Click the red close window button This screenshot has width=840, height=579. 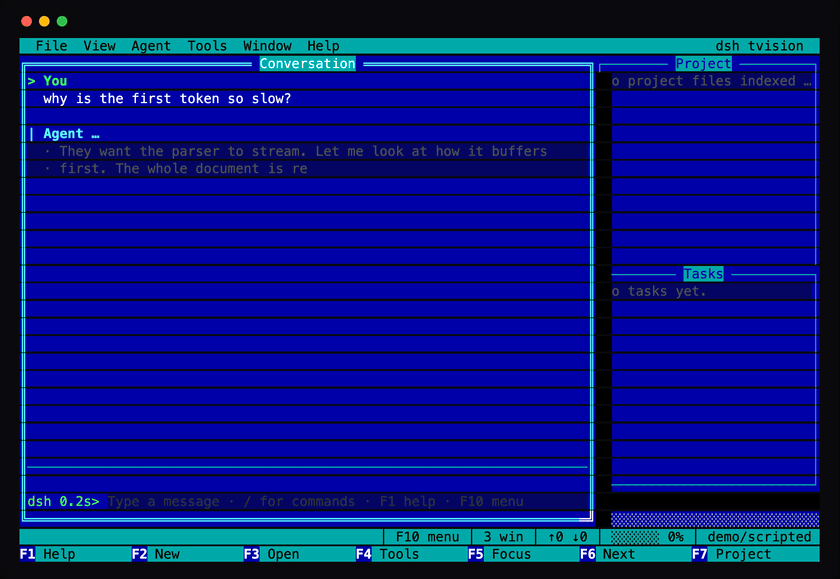26,21
